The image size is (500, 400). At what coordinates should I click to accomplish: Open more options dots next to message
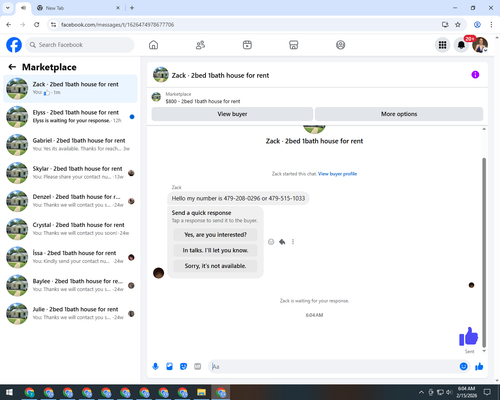pos(293,242)
